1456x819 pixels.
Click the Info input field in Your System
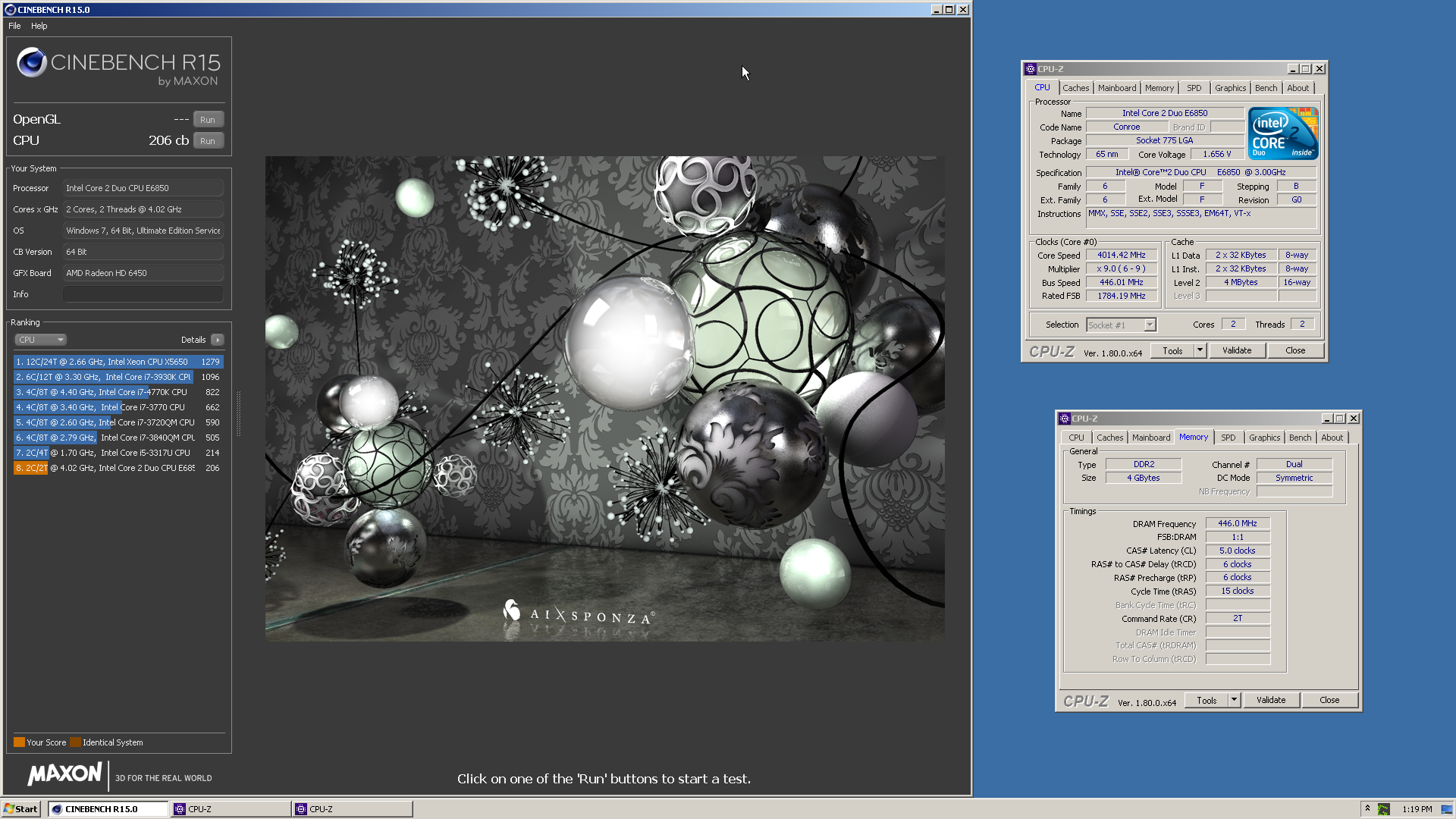point(143,294)
